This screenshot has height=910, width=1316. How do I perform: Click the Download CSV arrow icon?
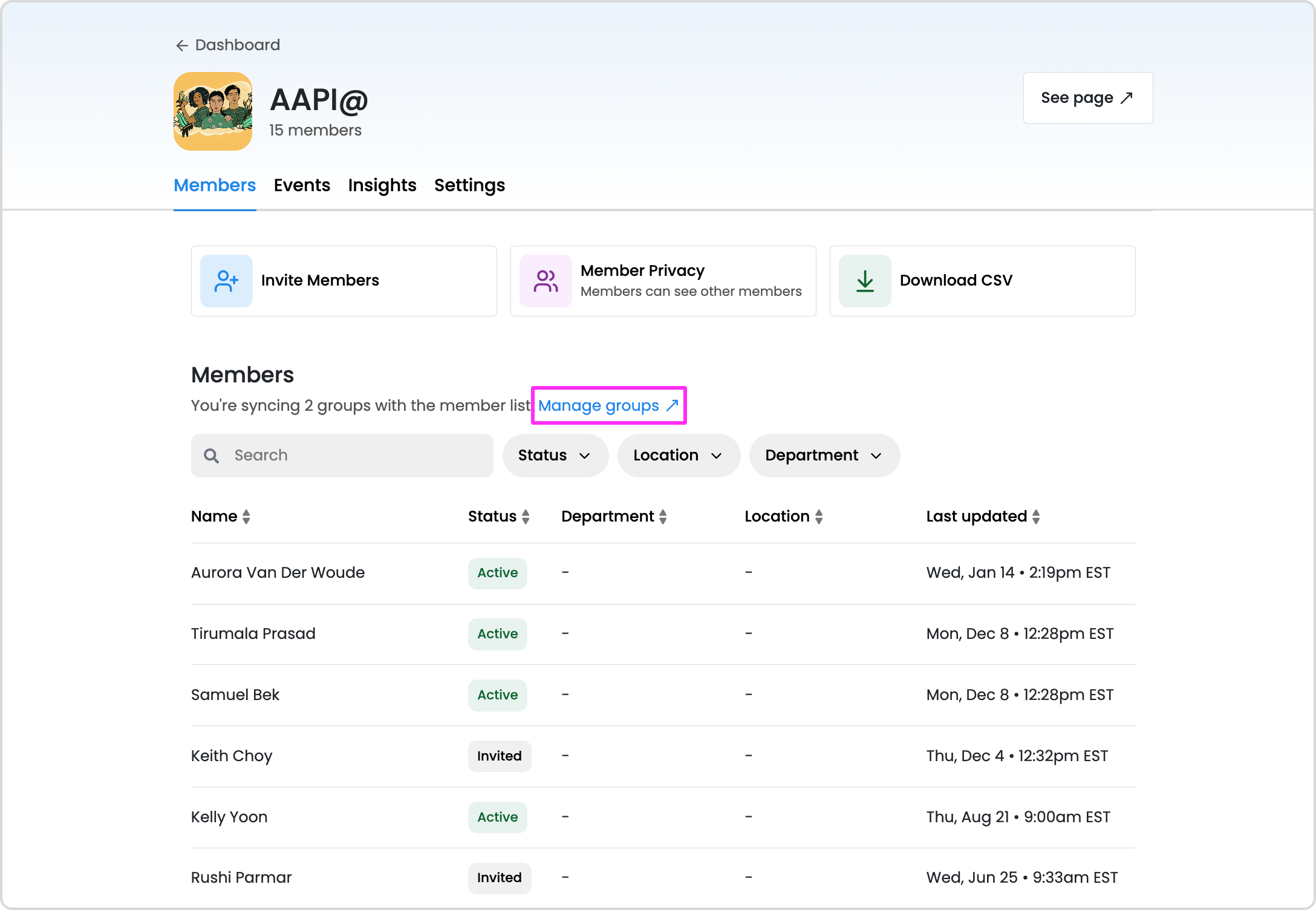(865, 281)
